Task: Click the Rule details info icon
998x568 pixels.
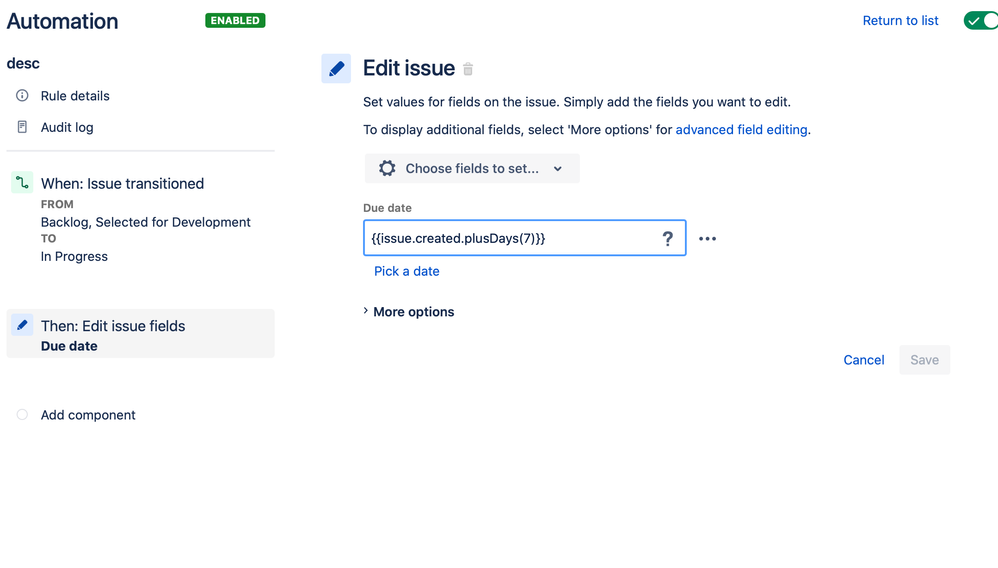Action: pyautogui.click(x=22, y=96)
